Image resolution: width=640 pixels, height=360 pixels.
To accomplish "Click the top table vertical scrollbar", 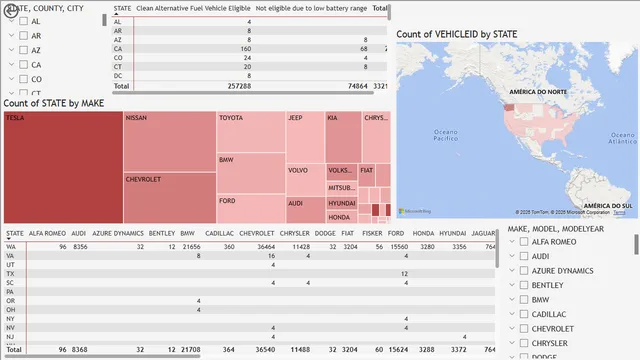I will (x=389, y=12).
